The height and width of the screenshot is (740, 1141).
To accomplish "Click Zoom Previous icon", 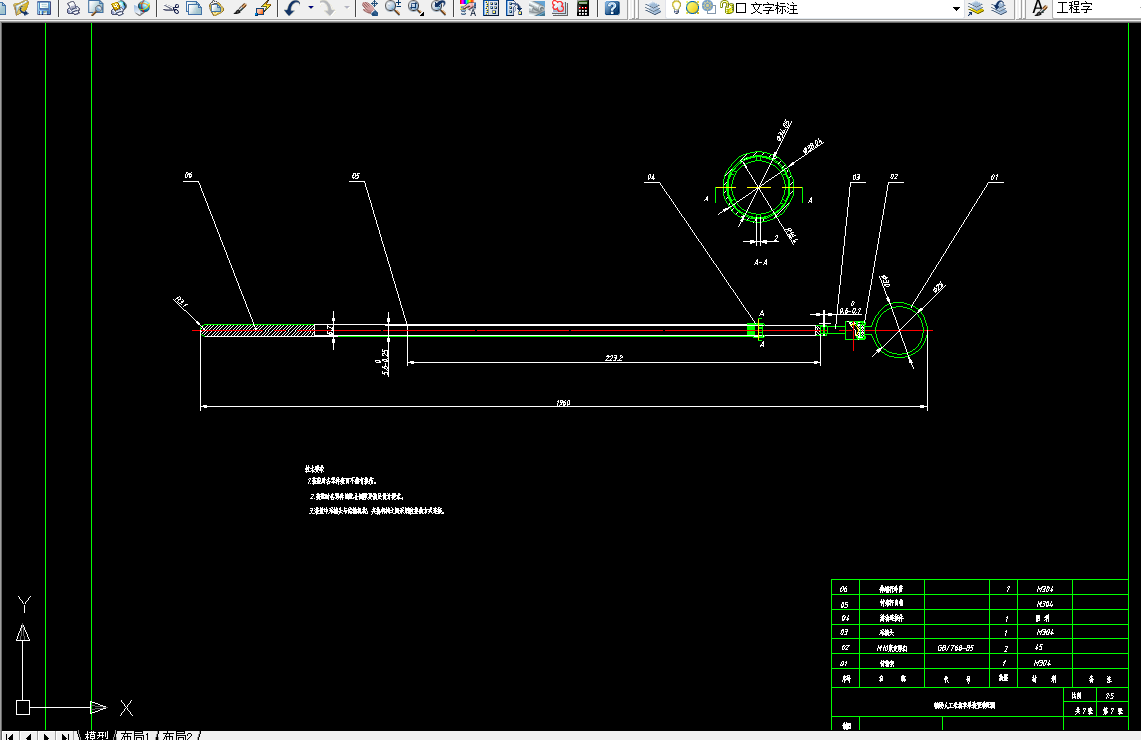I will click(x=439, y=8).
